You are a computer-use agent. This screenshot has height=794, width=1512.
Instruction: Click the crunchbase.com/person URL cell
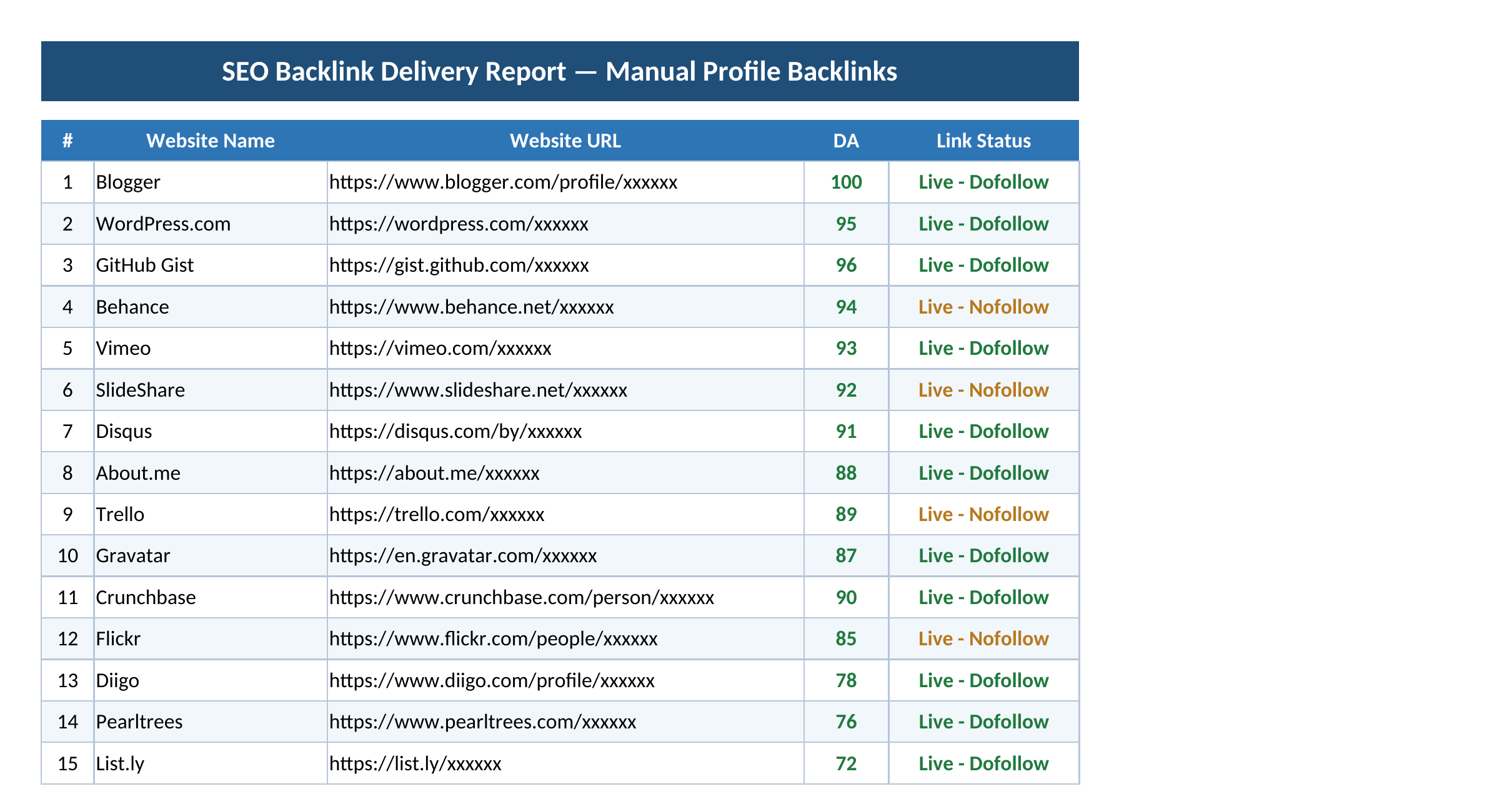[565, 597]
